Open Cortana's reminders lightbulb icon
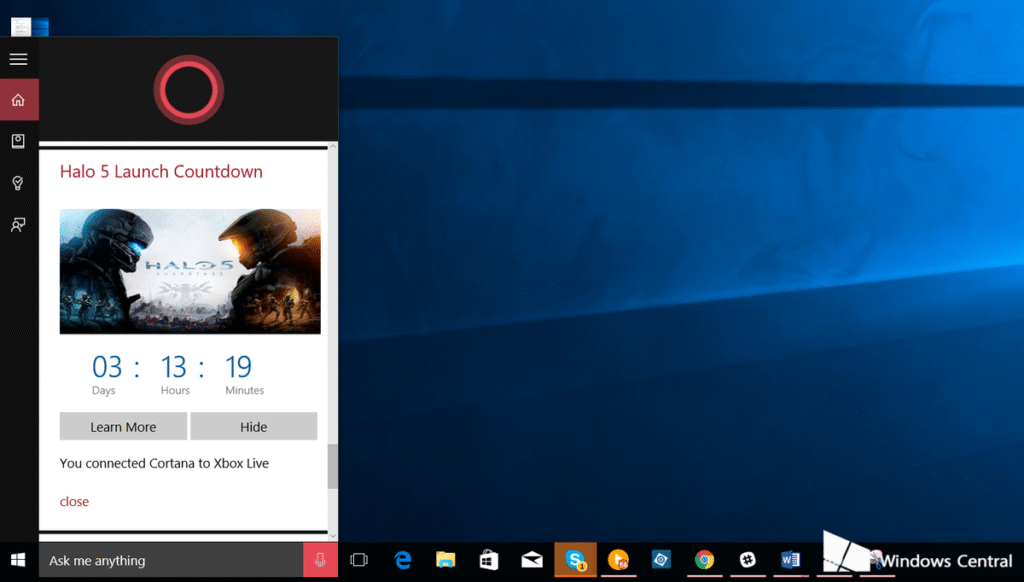This screenshot has width=1024, height=582. click(18, 183)
